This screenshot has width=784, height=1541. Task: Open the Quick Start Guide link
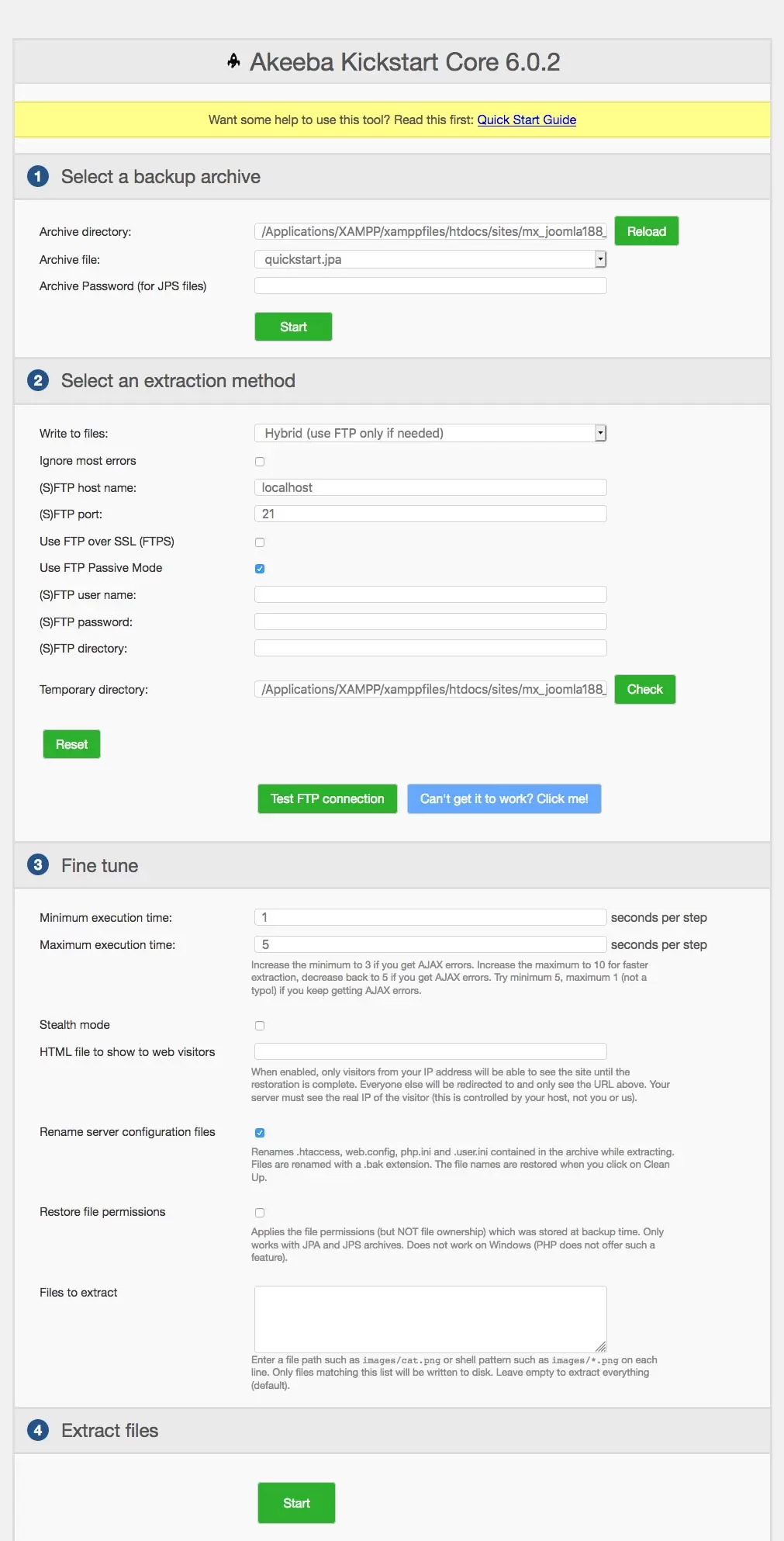527,119
